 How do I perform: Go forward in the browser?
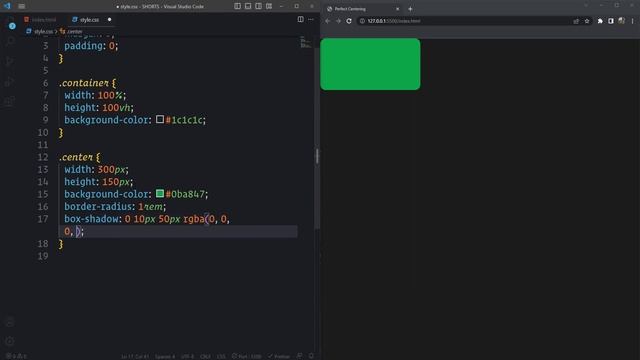(338, 21)
